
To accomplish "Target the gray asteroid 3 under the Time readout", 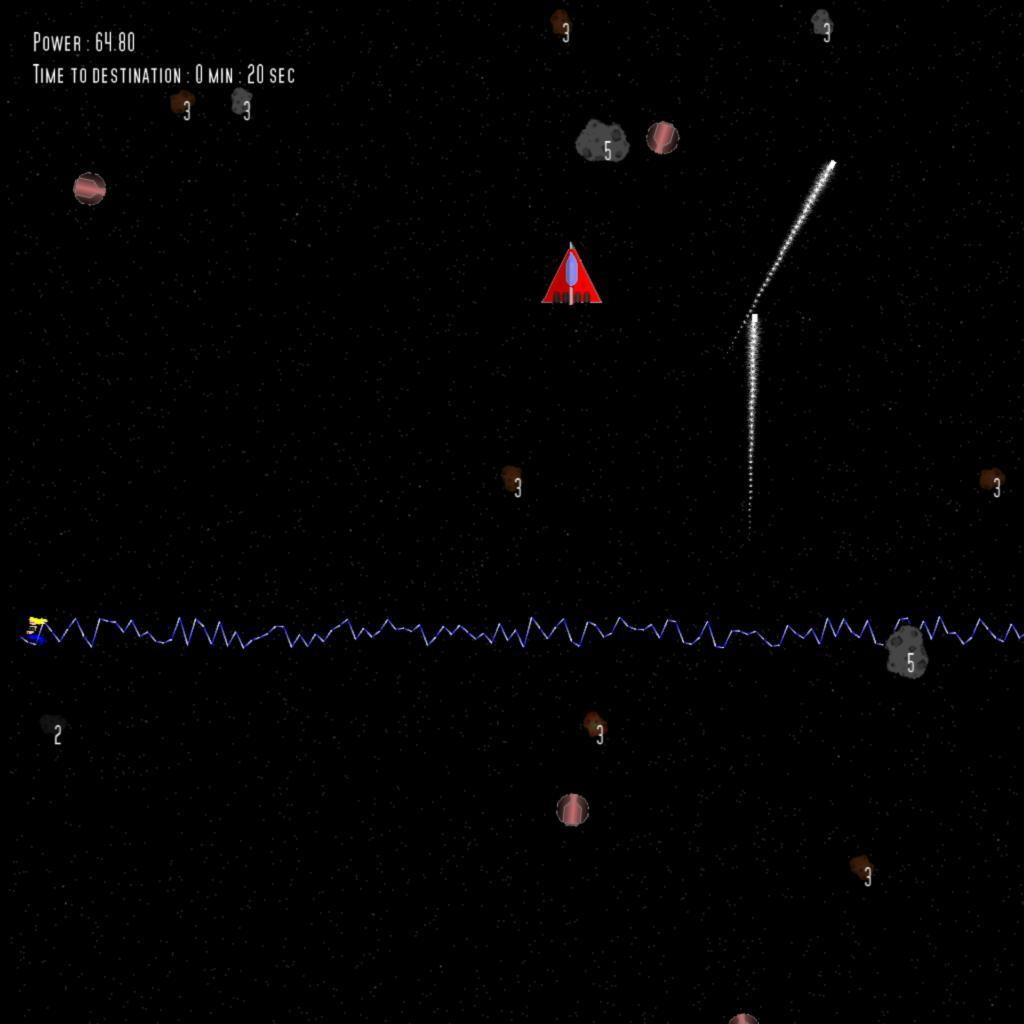I will (241, 102).
